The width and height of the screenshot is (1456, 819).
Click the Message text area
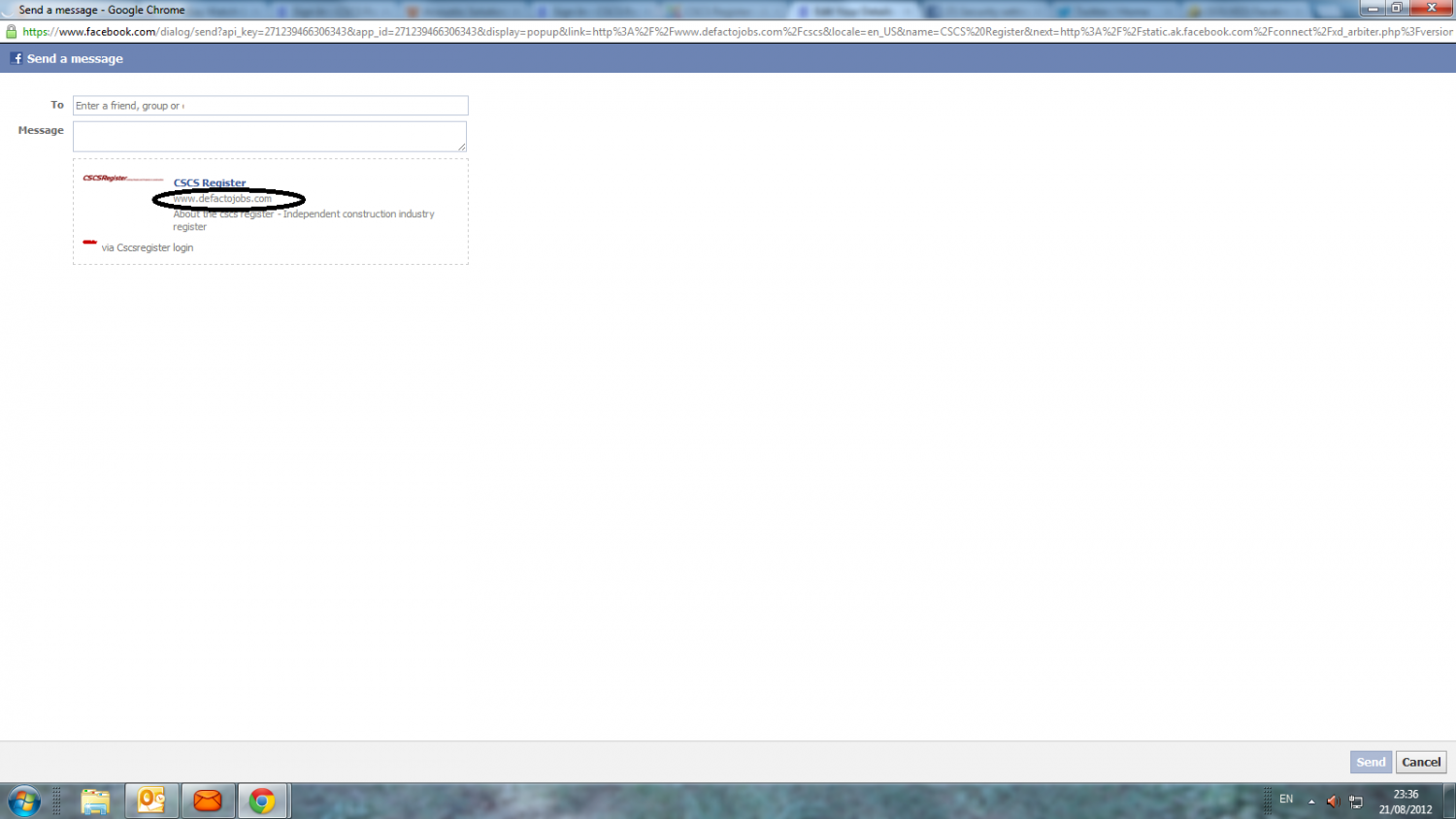[x=270, y=136]
